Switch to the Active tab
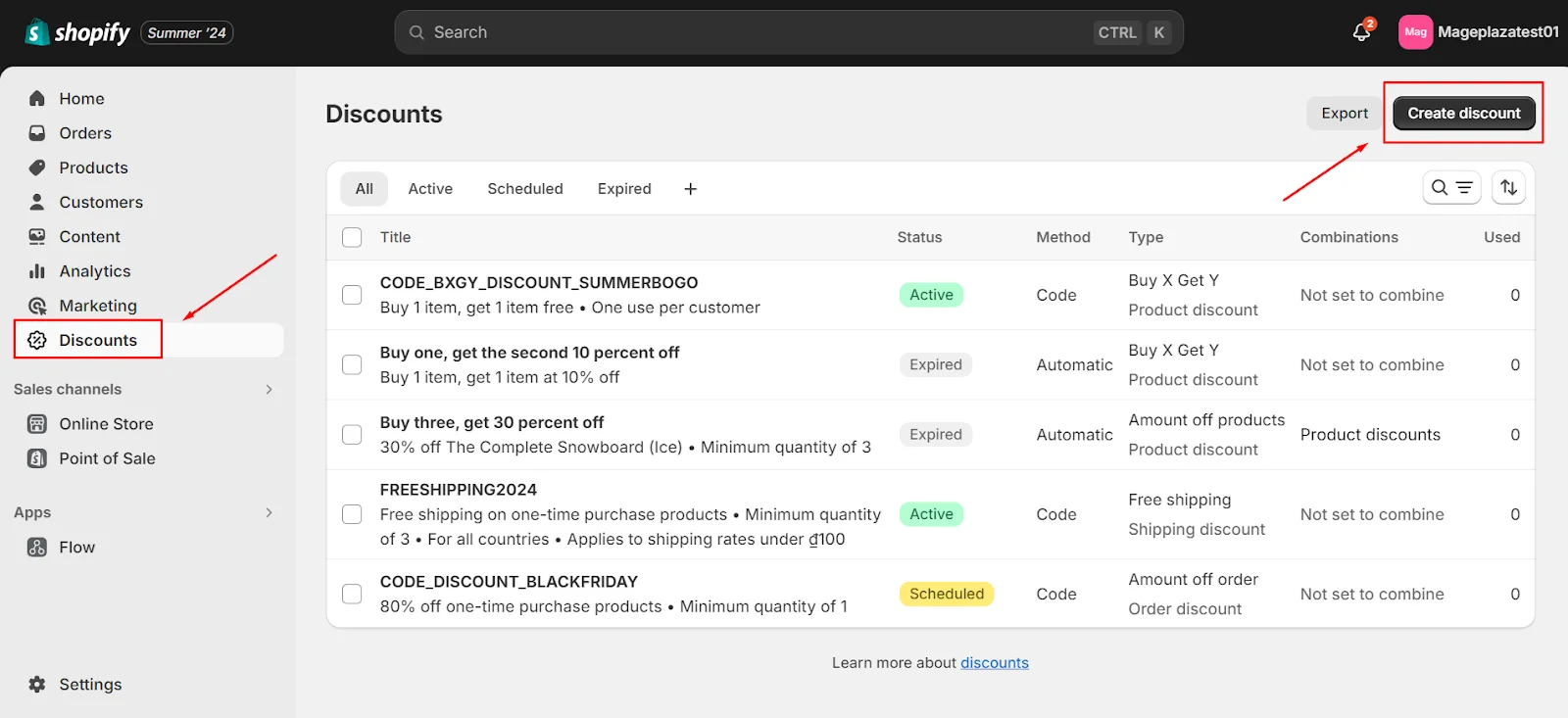1568x718 pixels. 430,189
